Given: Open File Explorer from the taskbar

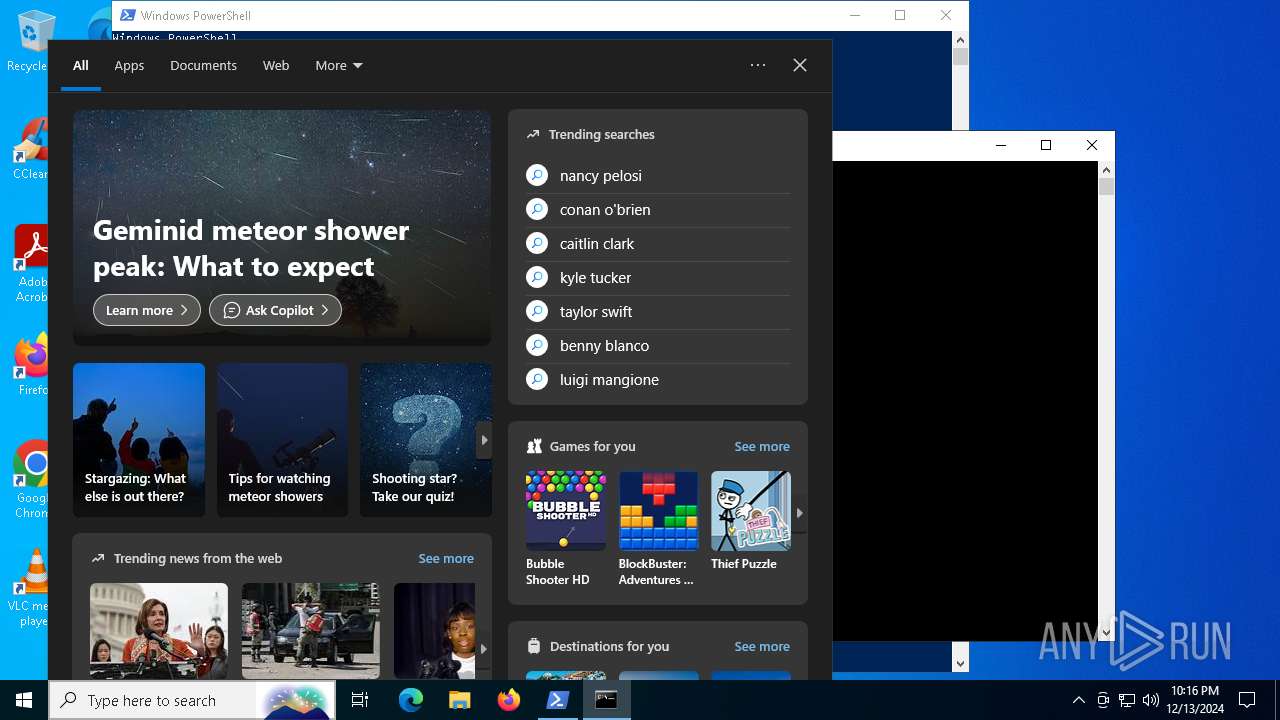Looking at the screenshot, I should pyautogui.click(x=459, y=700).
